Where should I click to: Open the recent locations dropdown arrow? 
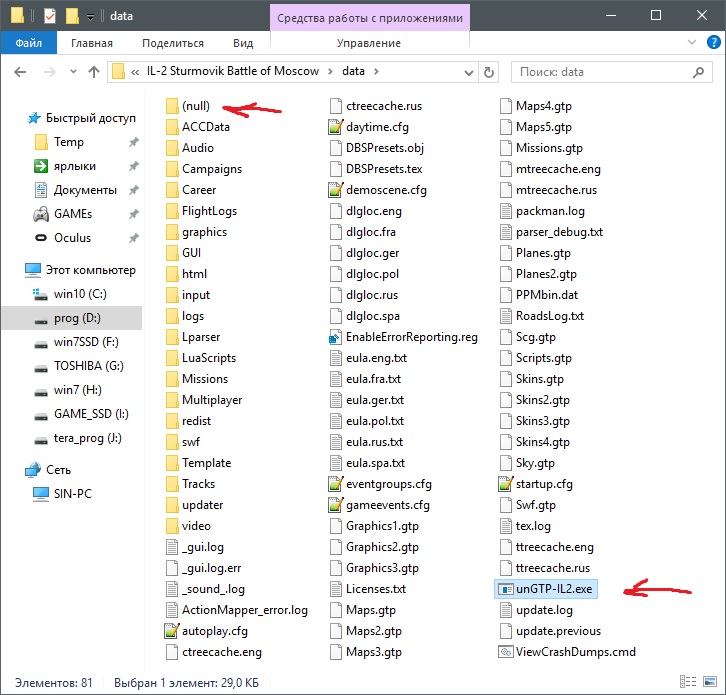[73, 72]
